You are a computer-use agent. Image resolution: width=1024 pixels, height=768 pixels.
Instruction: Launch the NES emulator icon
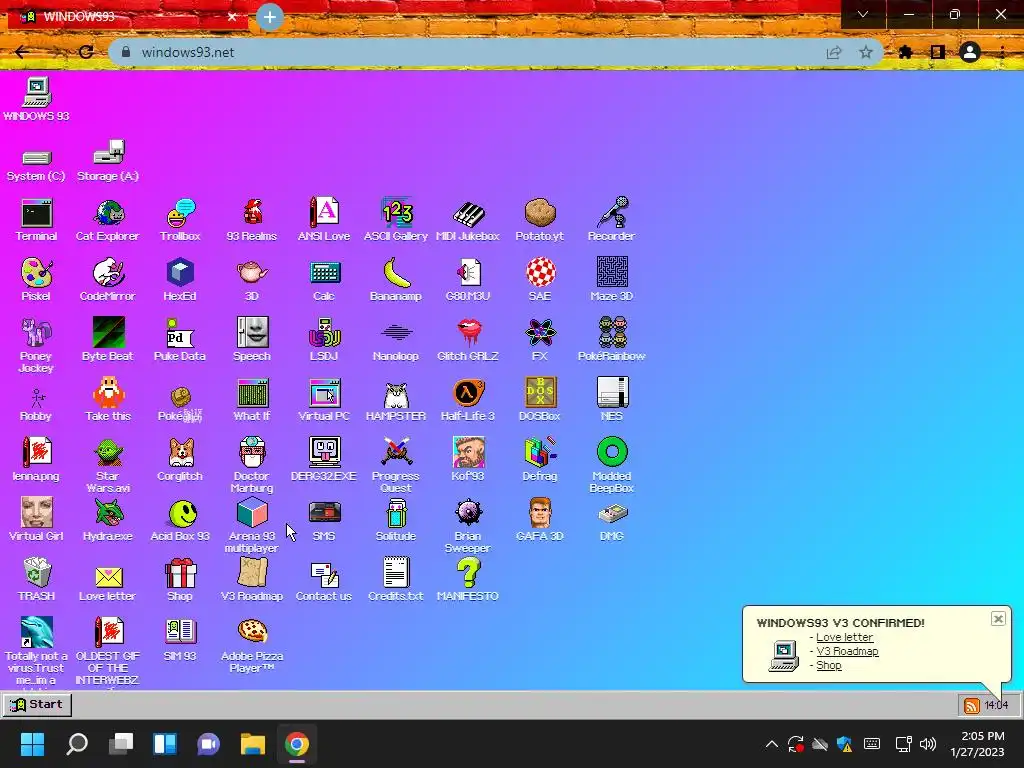pos(612,400)
